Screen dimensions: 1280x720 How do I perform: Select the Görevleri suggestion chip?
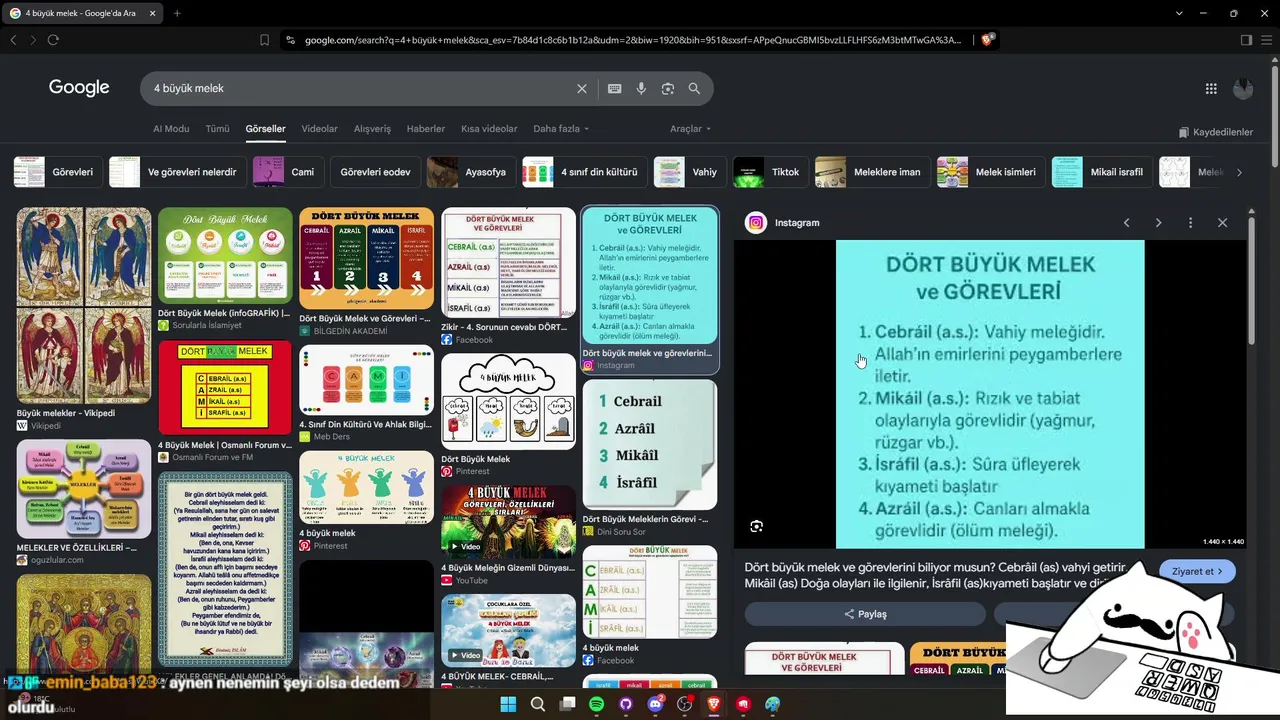57,172
